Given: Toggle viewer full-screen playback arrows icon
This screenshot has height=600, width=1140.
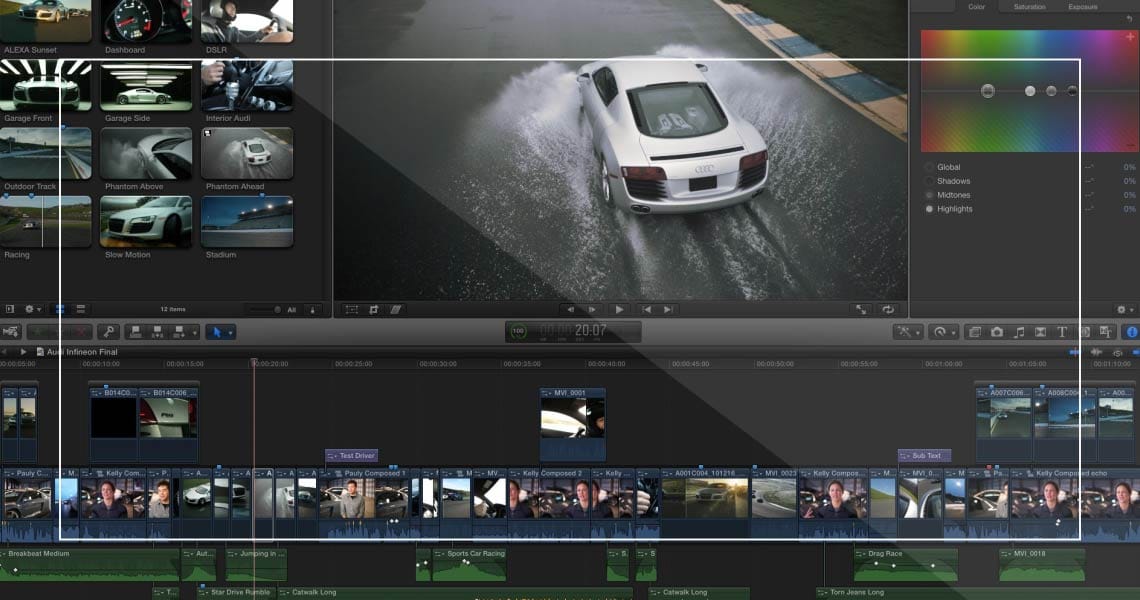Looking at the screenshot, I should (x=861, y=310).
